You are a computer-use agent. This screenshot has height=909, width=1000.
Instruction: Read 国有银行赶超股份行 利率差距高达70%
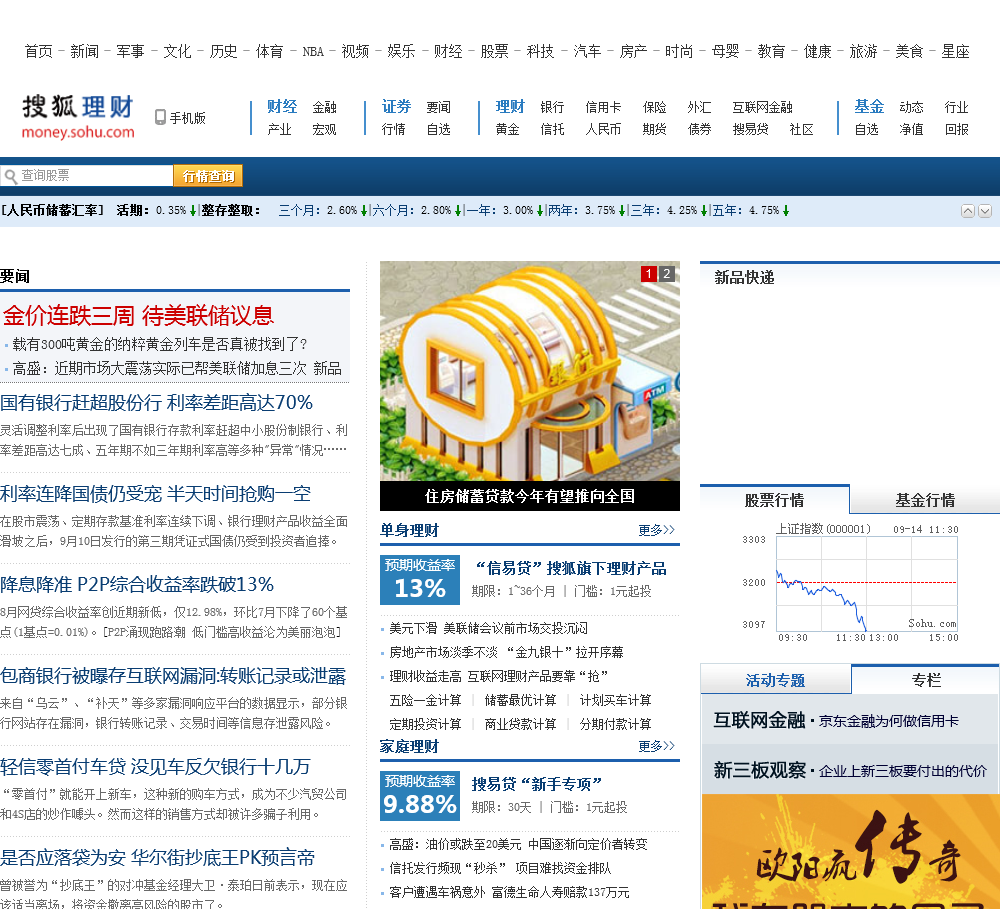click(156, 403)
